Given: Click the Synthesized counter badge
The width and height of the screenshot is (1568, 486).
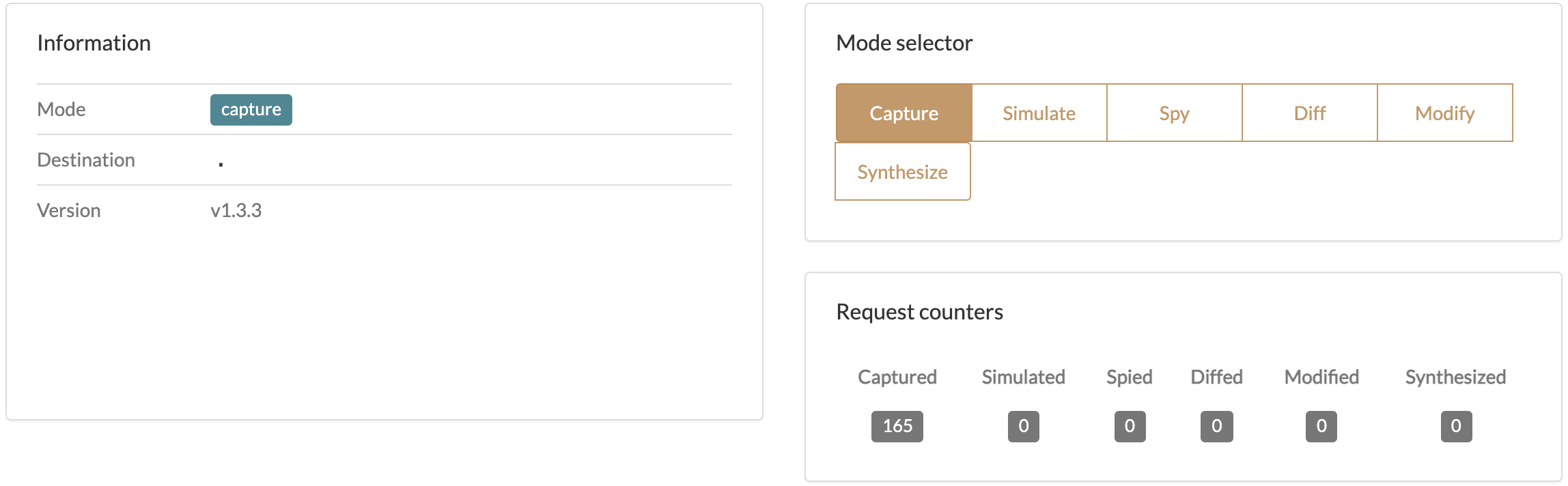Looking at the screenshot, I should click(1457, 427).
